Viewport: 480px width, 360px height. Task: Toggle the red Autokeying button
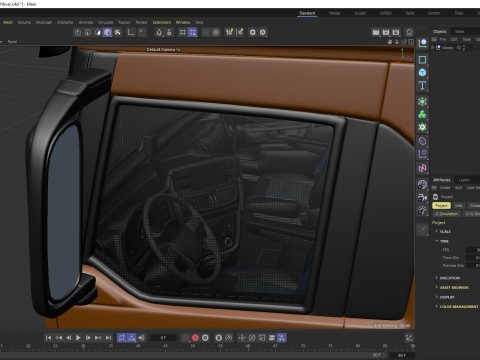click(195, 338)
